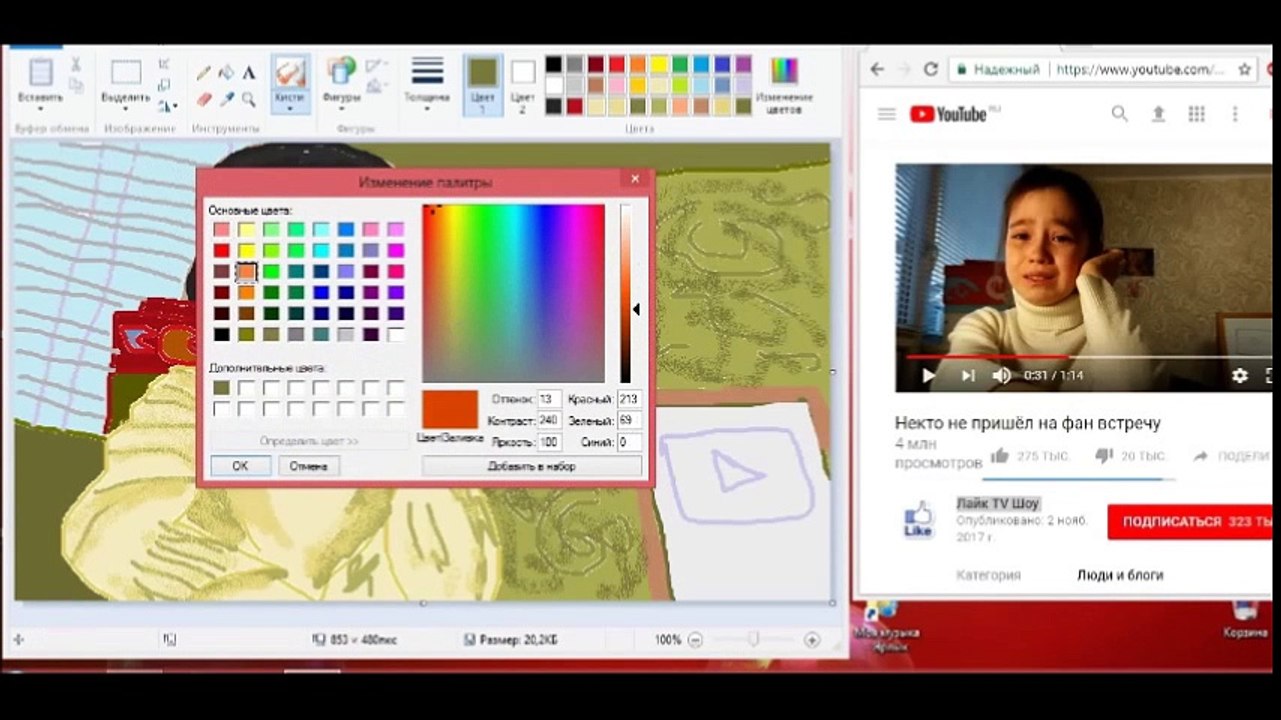
Task: Click the Красный red value field
Action: [x=629, y=399]
